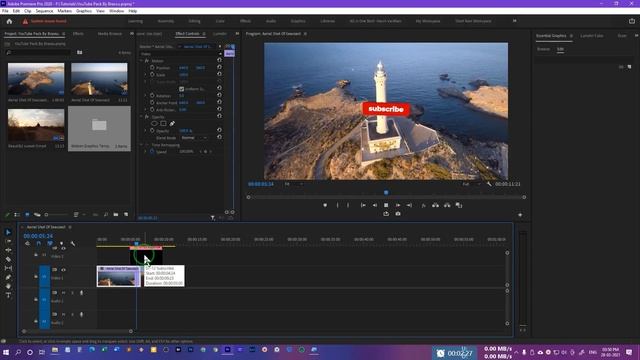Select the Ripple Edit tool
Screen dimensions: 640x360
pyautogui.click(x=8, y=250)
